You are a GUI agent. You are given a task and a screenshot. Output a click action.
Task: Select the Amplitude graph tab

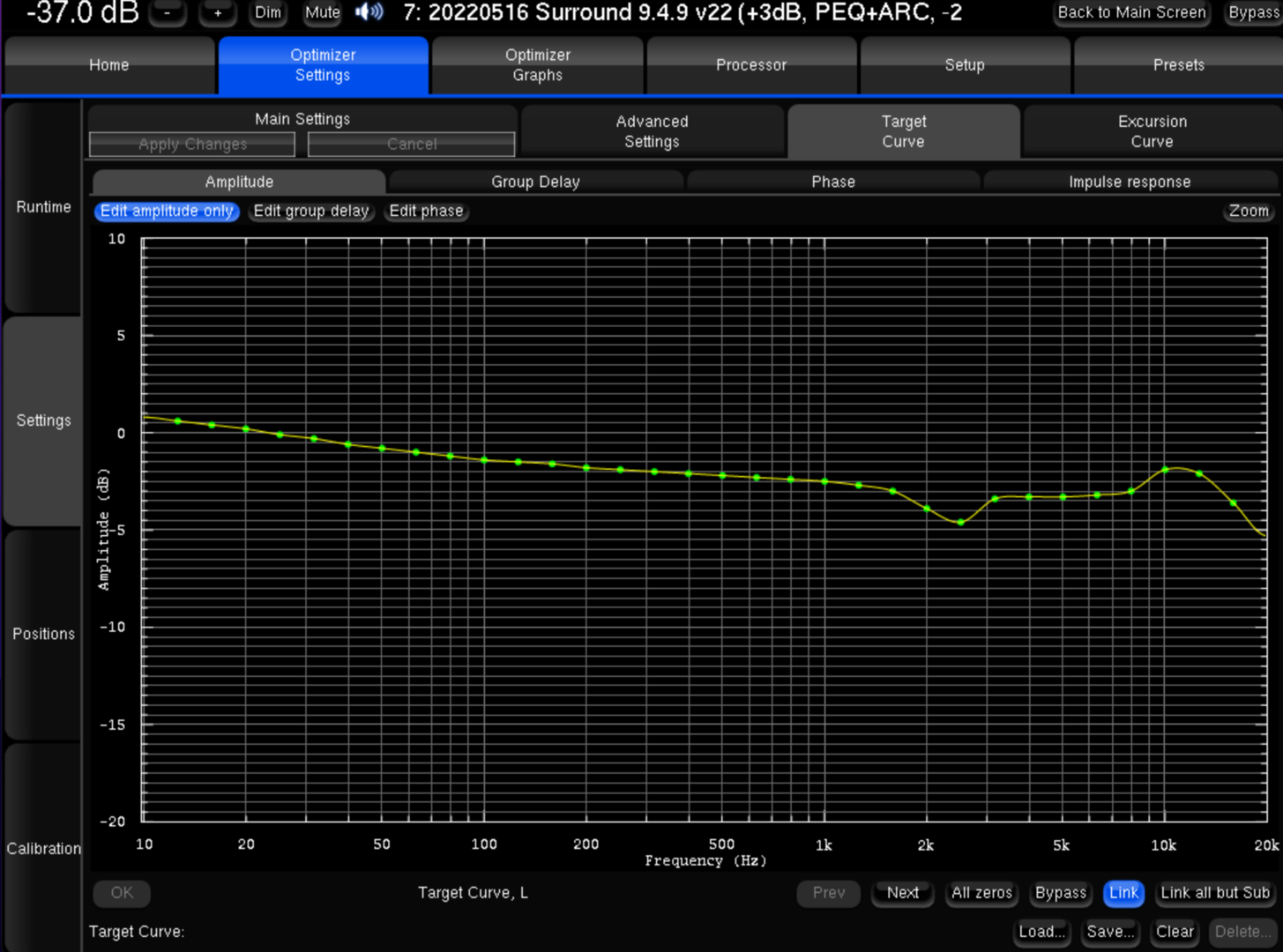coord(239,182)
